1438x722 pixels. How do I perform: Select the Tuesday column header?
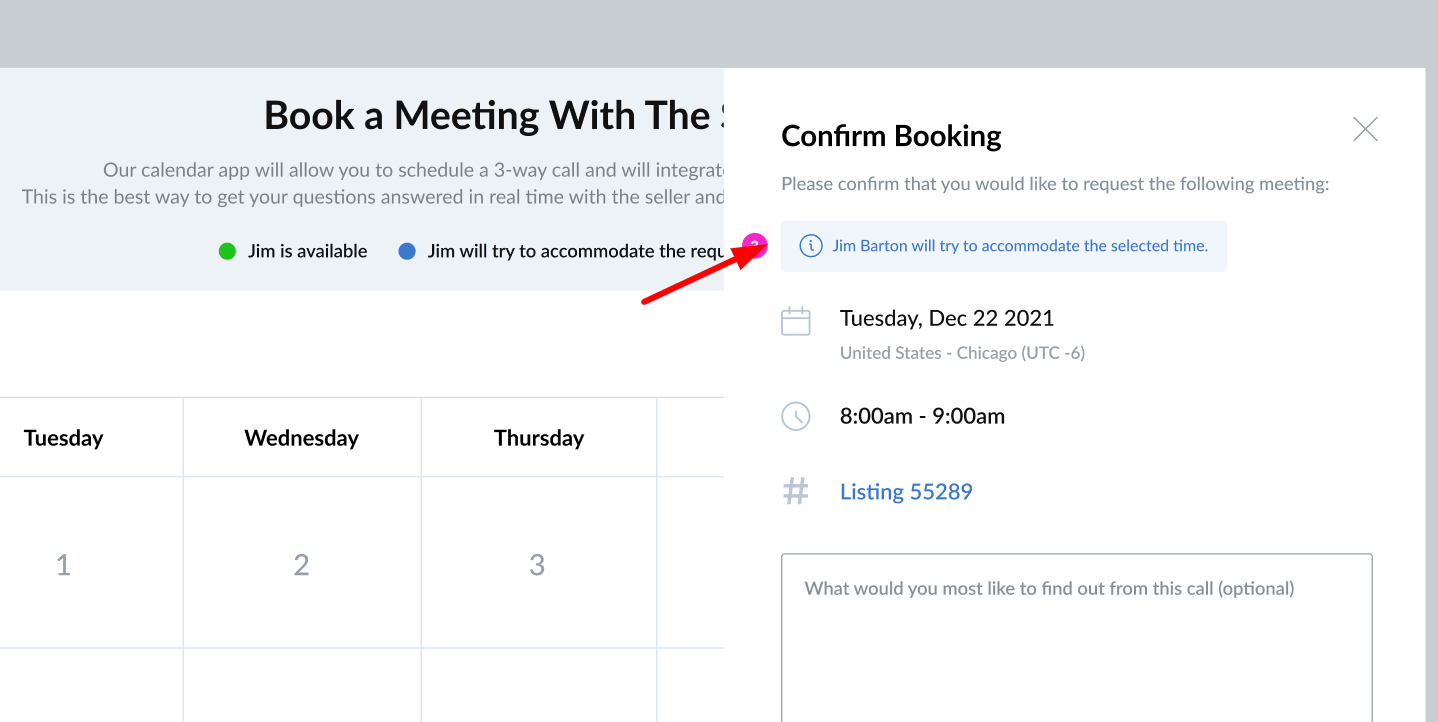tap(64, 438)
